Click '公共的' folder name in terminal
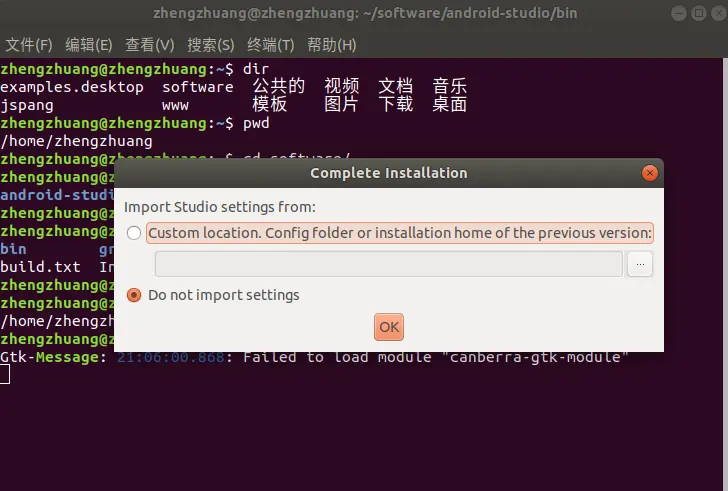Viewport: 728px width, 491px height. [x=279, y=86]
